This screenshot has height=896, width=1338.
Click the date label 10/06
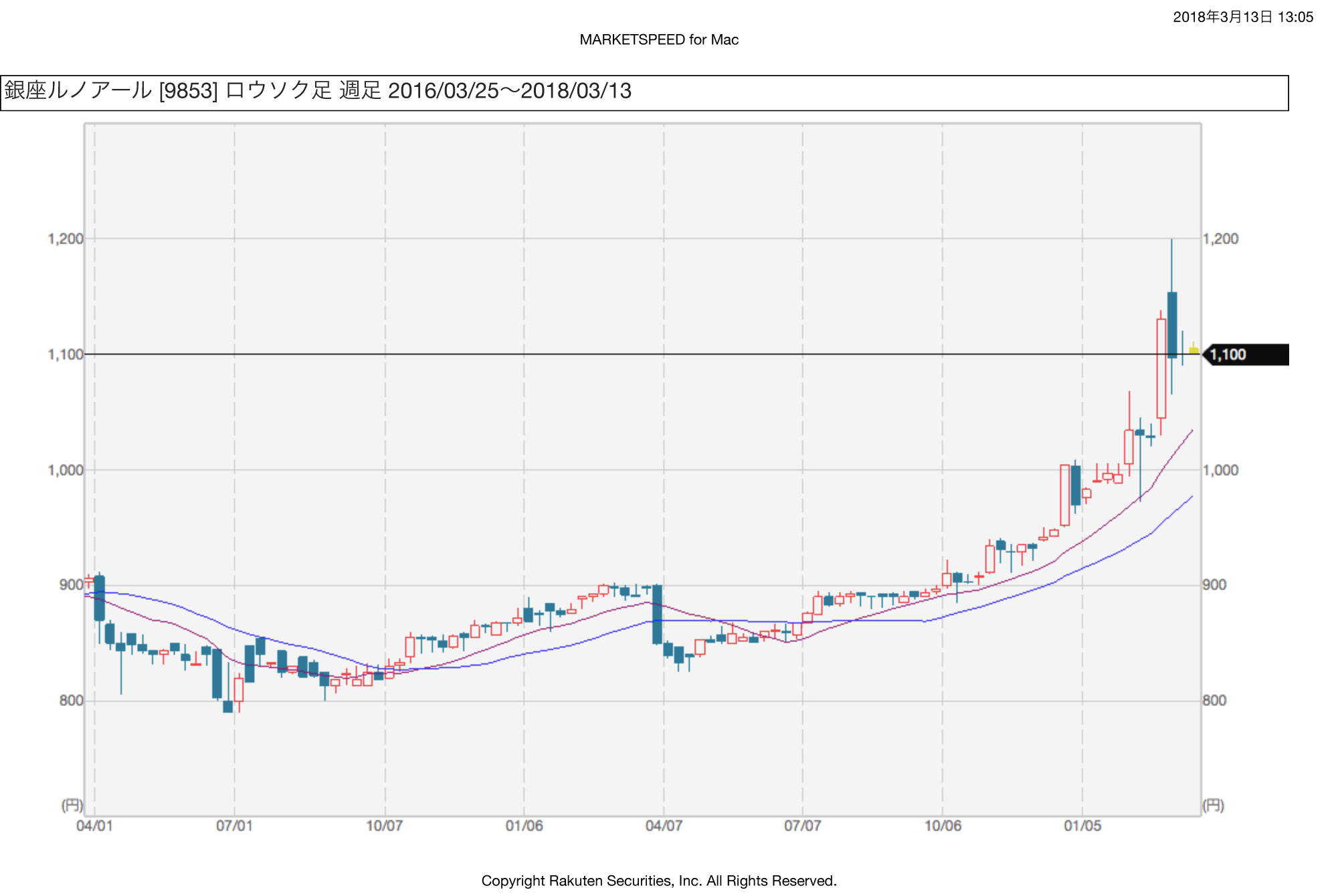pos(943,826)
